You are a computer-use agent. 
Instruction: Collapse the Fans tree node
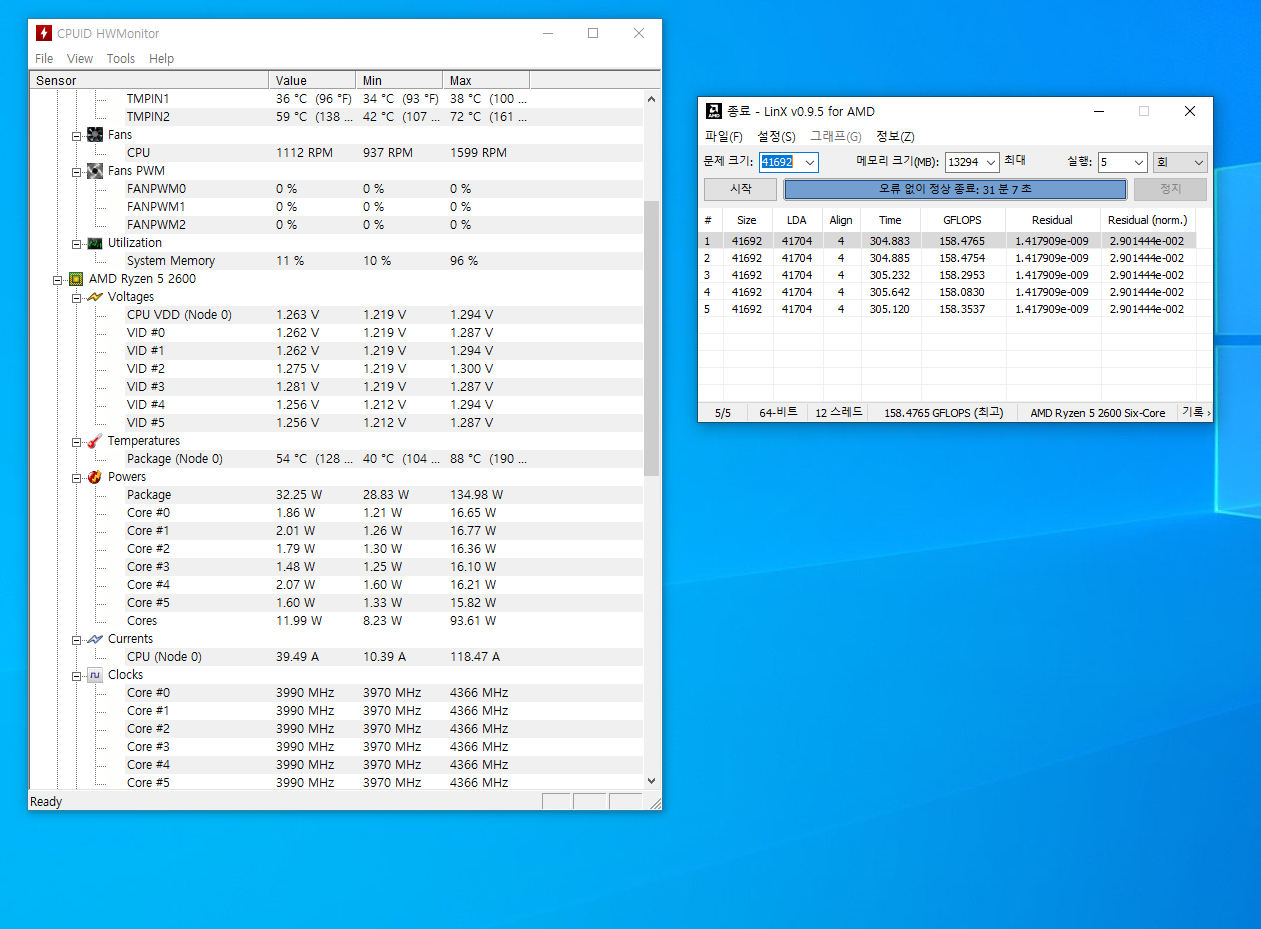[77, 135]
